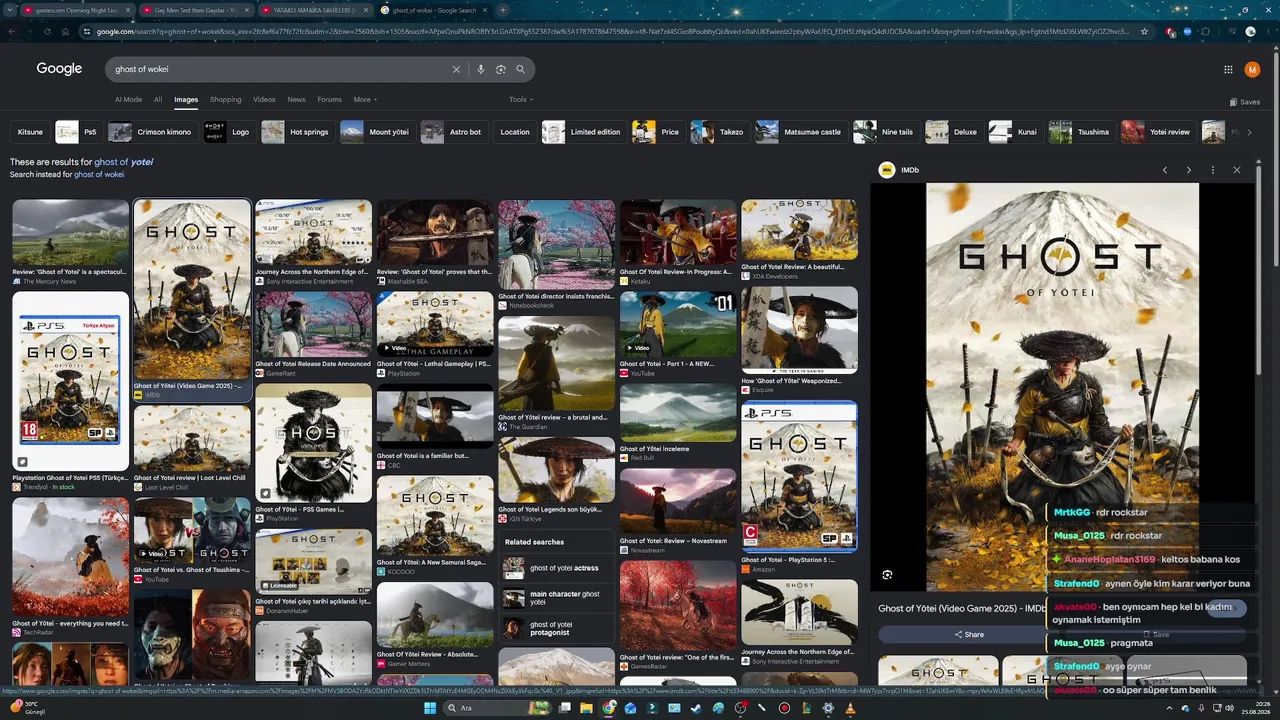
Task: Open a new browser tab
Action: pyautogui.click(x=503, y=10)
